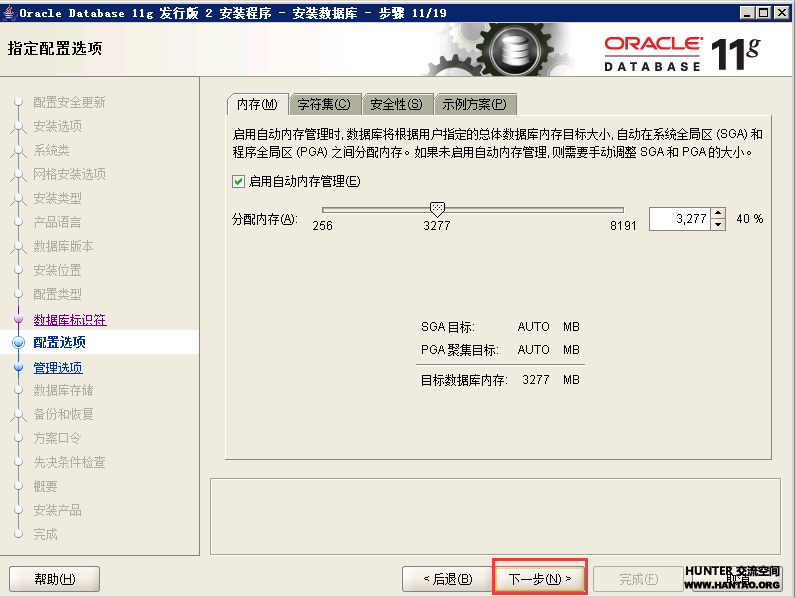Decrease memory value with spinner down arrow
Viewport: 795px width, 598px height.
pyautogui.click(x=718, y=224)
